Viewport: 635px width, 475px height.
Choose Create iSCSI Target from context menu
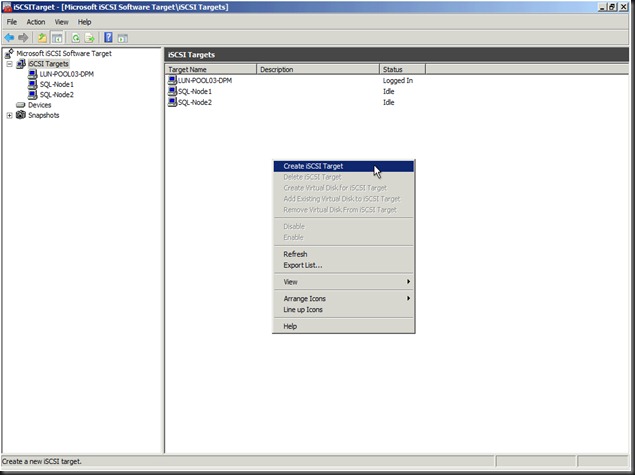coord(344,166)
